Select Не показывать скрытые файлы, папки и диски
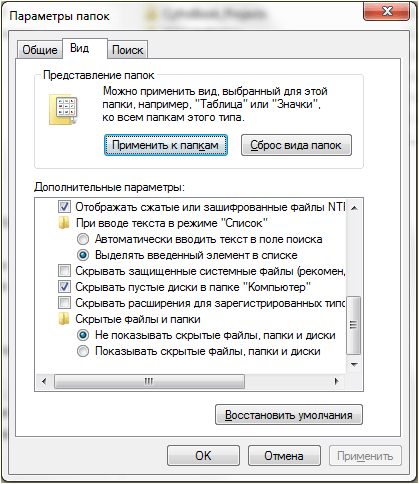Image resolution: width=419 pixels, height=484 pixels. pos(83,335)
